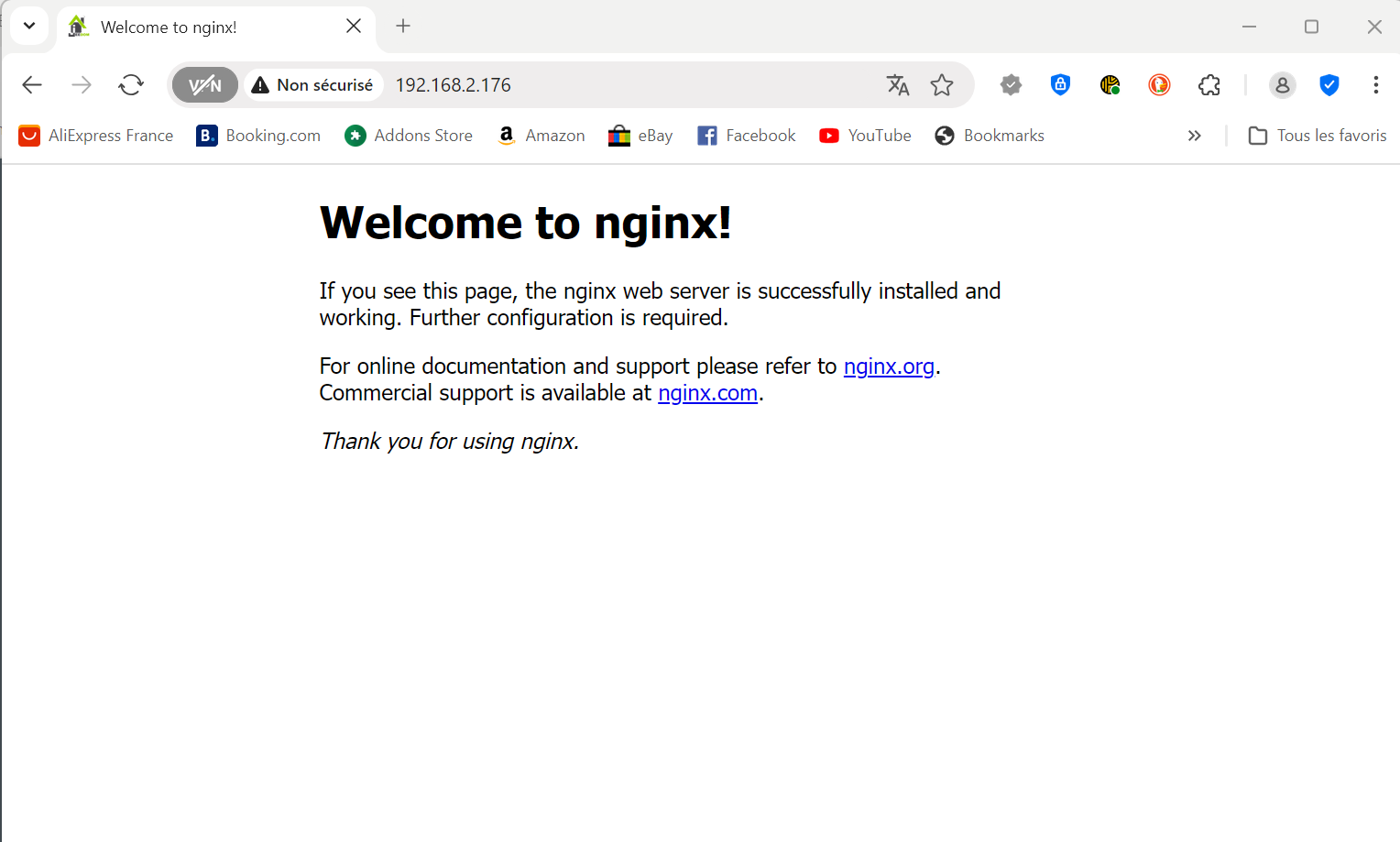1400x842 pixels.
Task: Open the Extensions puzzle piece menu
Action: 1209,85
